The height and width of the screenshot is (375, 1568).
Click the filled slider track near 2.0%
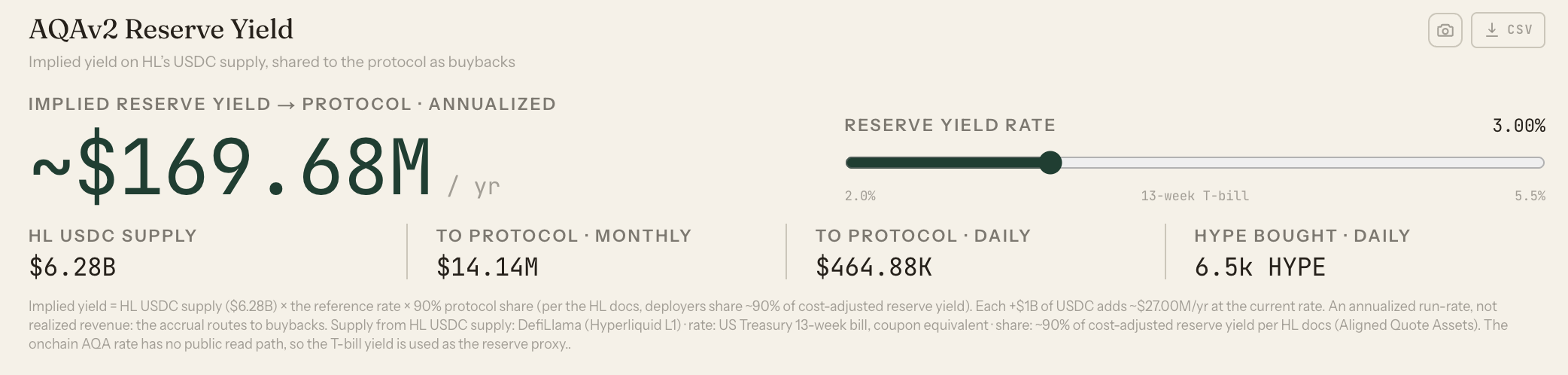coord(903,163)
